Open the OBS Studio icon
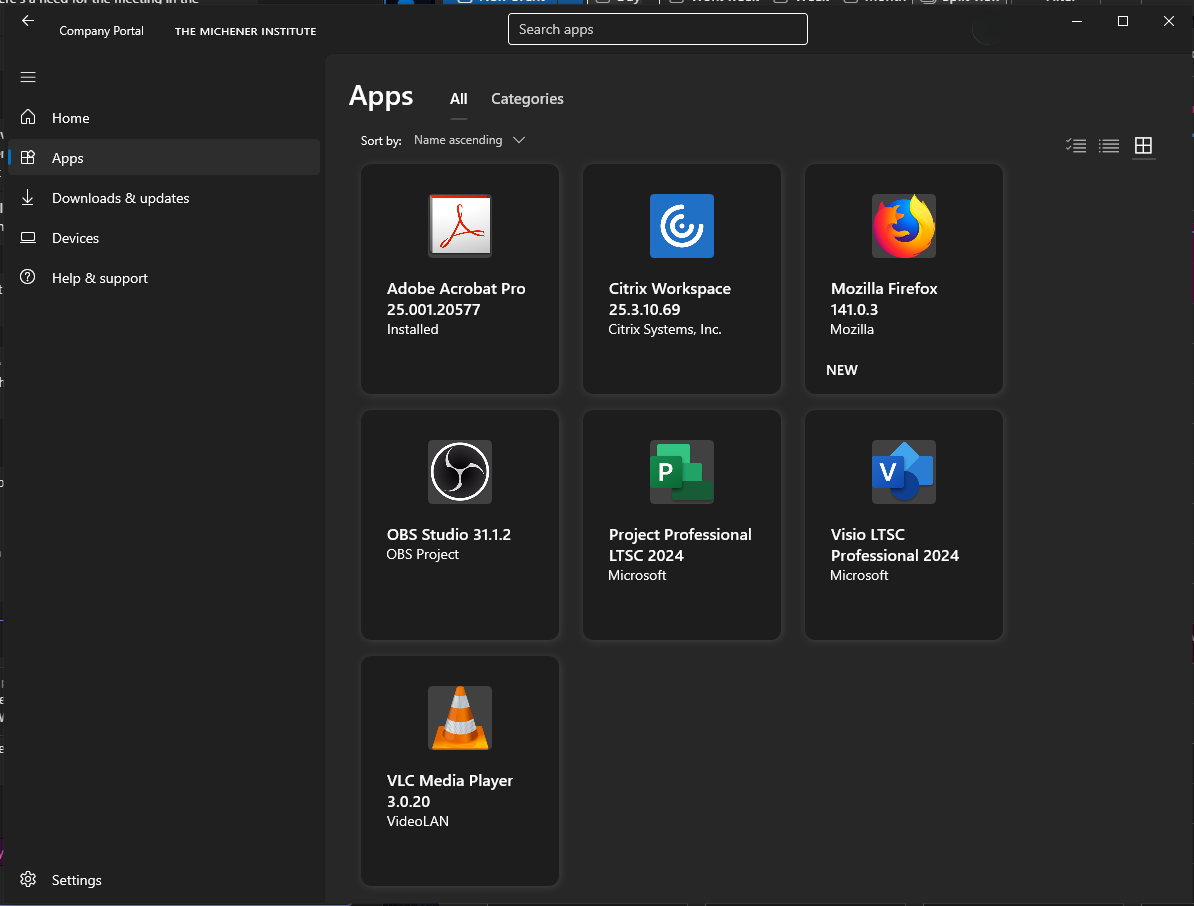1194x906 pixels. tap(460, 472)
